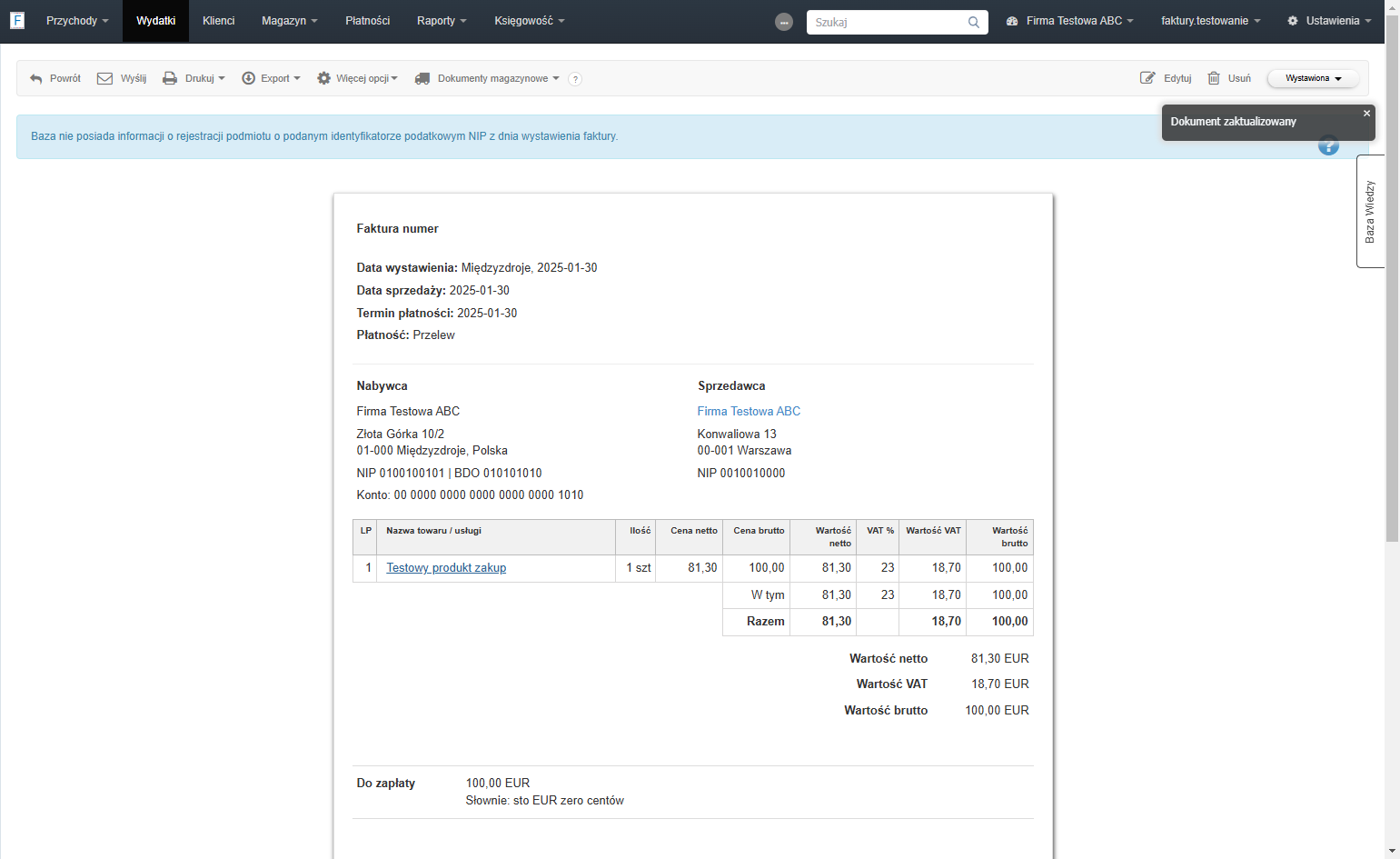Click the search magnifier icon
The width and height of the screenshot is (1400, 859).
tap(974, 22)
